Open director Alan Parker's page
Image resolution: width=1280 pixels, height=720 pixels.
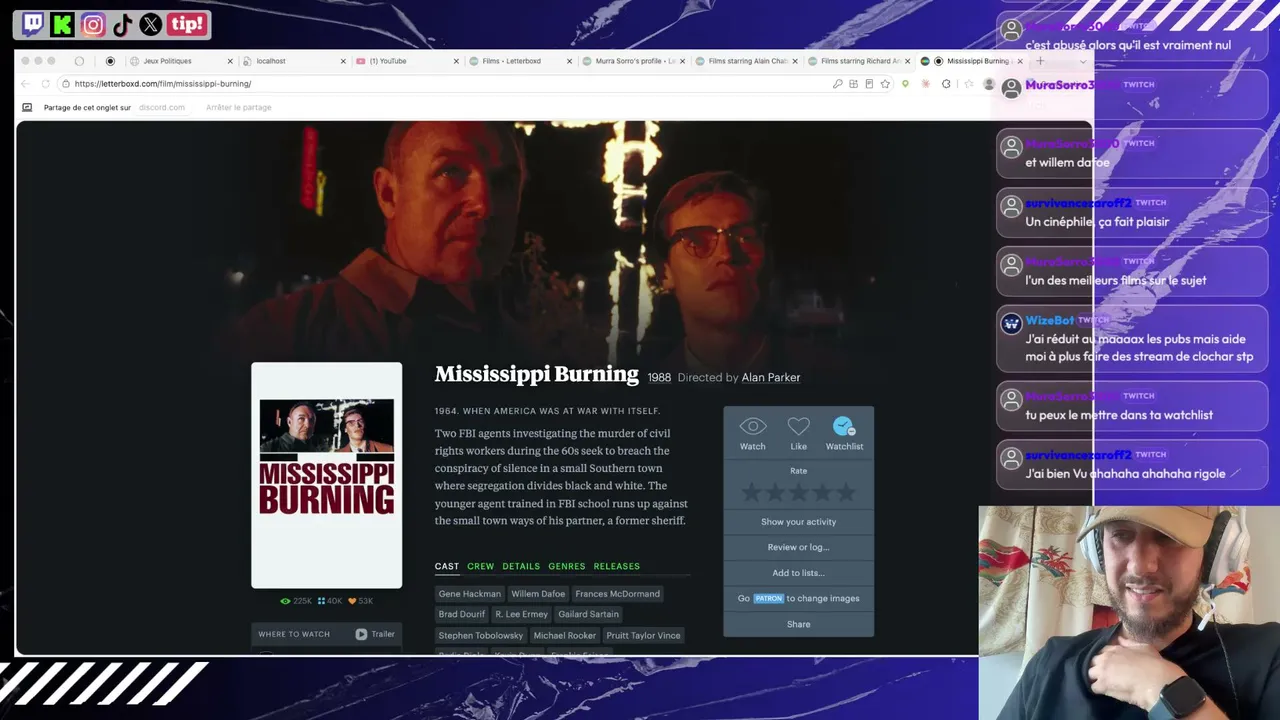click(x=771, y=378)
